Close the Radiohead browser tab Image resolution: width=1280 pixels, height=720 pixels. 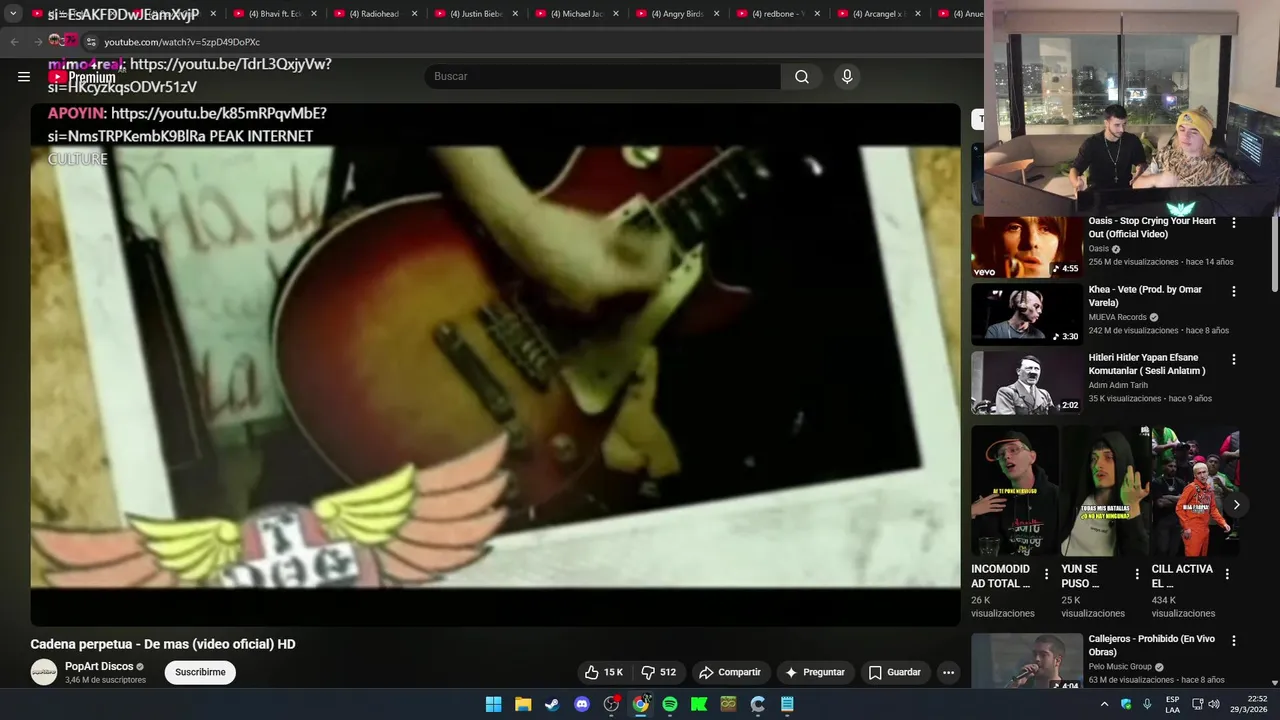414,14
